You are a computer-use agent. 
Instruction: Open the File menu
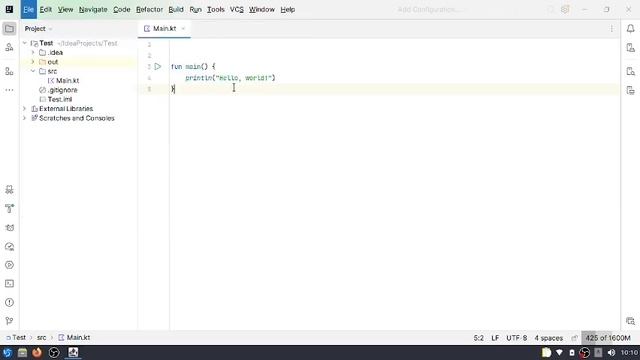point(29,9)
